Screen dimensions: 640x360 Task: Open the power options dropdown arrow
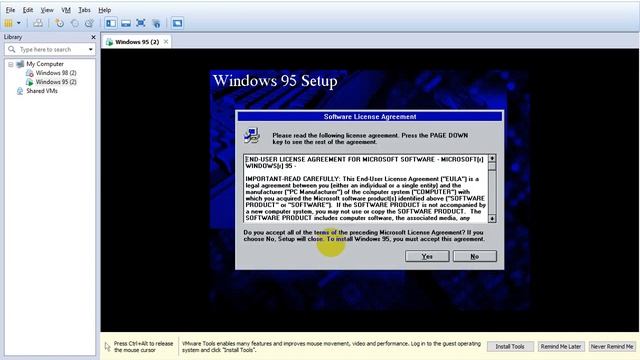(x=18, y=23)
